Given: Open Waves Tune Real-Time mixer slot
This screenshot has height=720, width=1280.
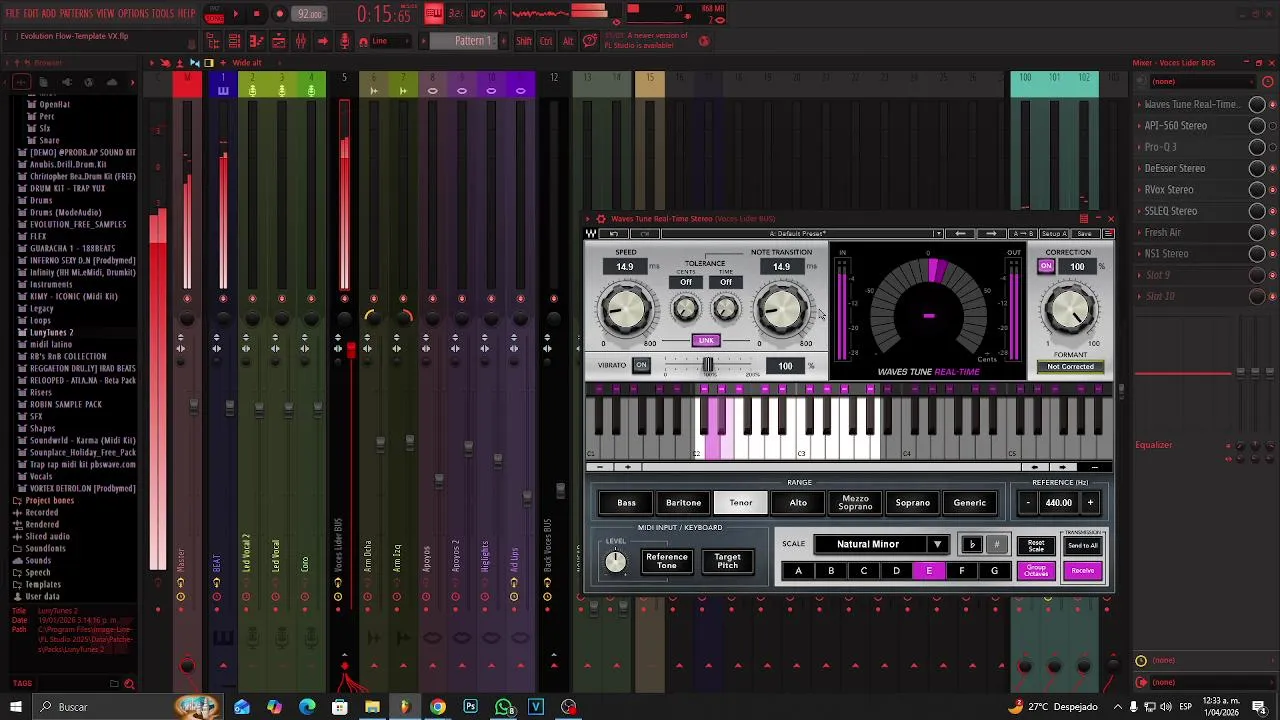Looking at the screenshot, I should click(x=1191, y=104).
